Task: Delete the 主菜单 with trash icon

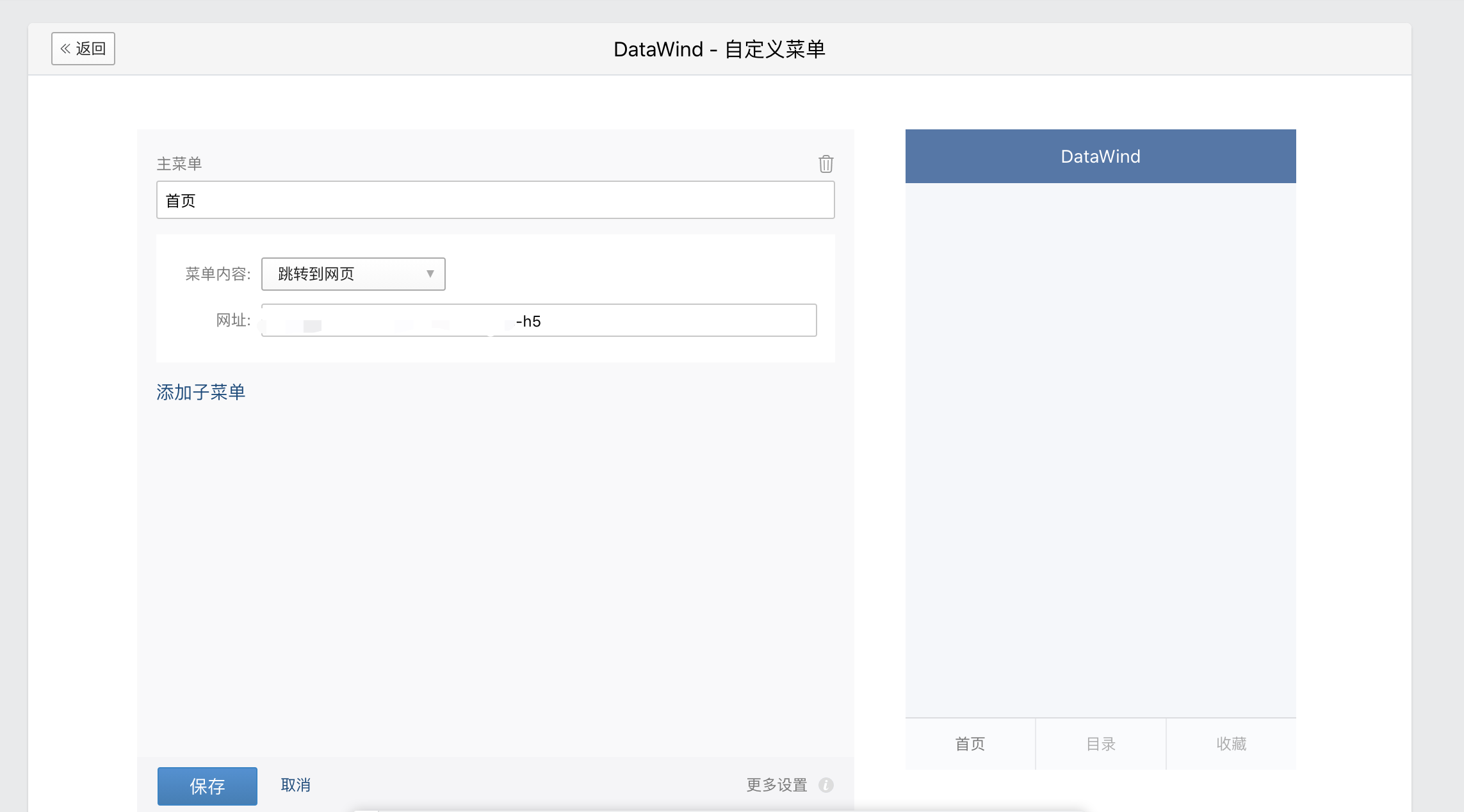Action: click(x=826, y=164)
